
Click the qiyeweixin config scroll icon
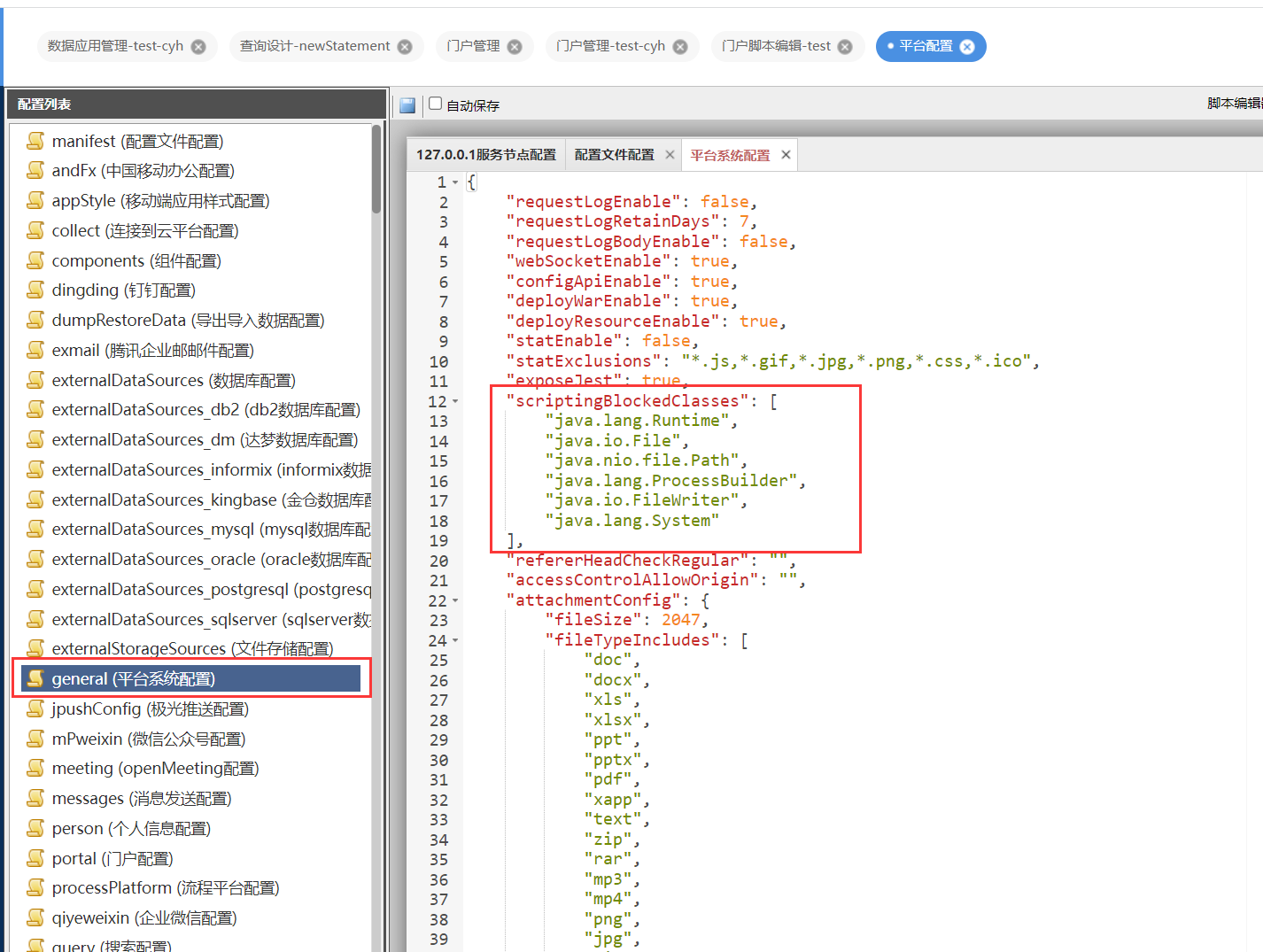(35, 917)
